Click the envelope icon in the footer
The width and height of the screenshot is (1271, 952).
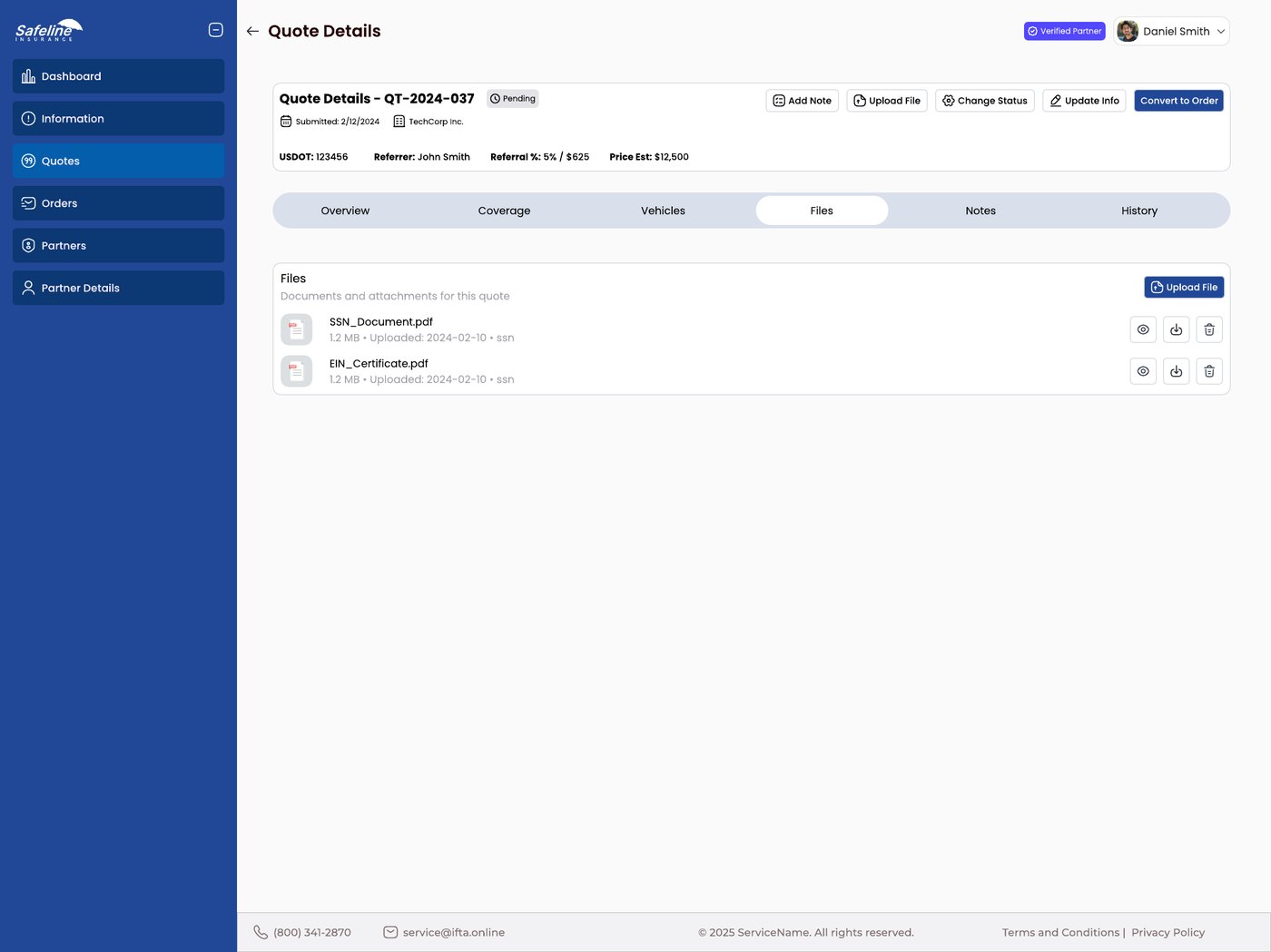coord(390,932)
